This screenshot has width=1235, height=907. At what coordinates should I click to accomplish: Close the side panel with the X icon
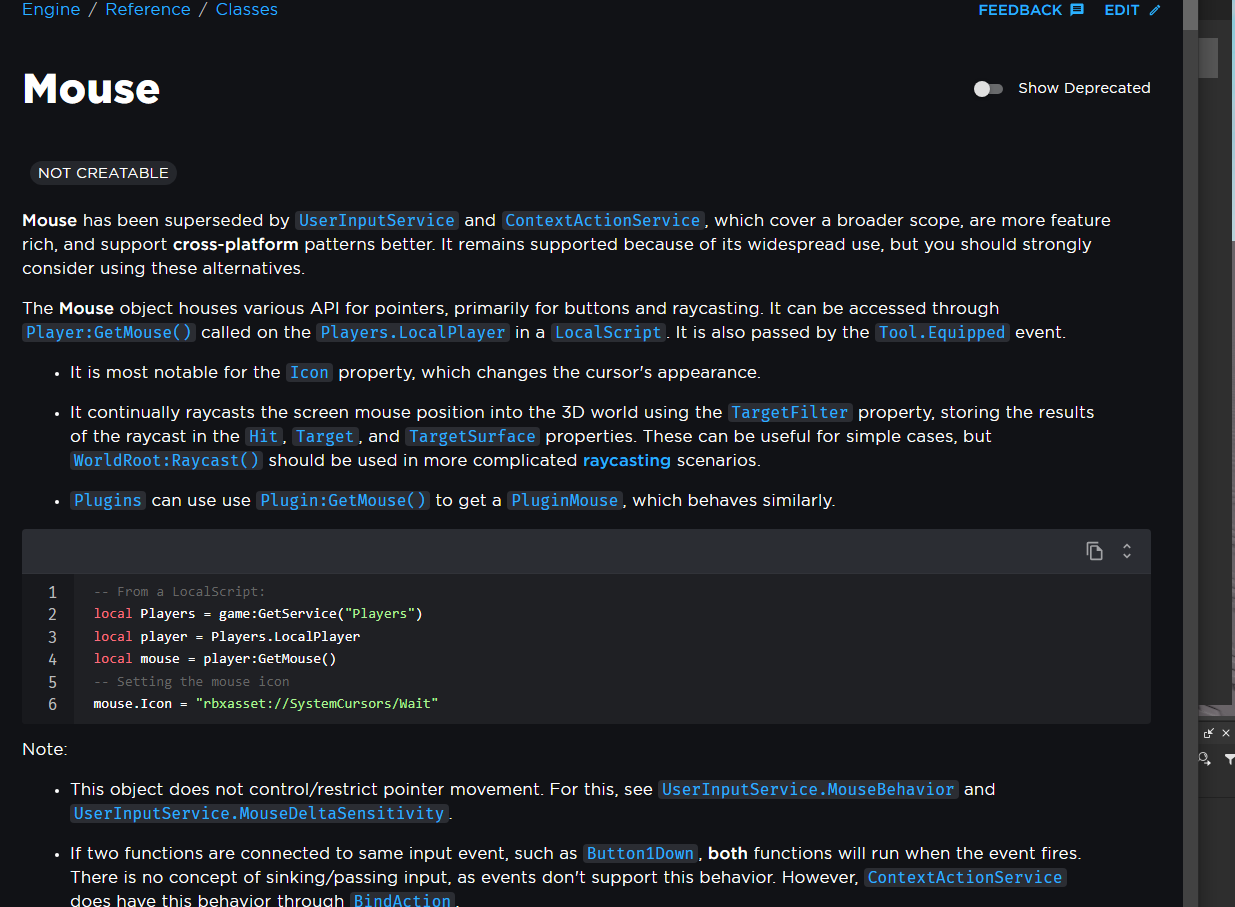point(1224,733)
